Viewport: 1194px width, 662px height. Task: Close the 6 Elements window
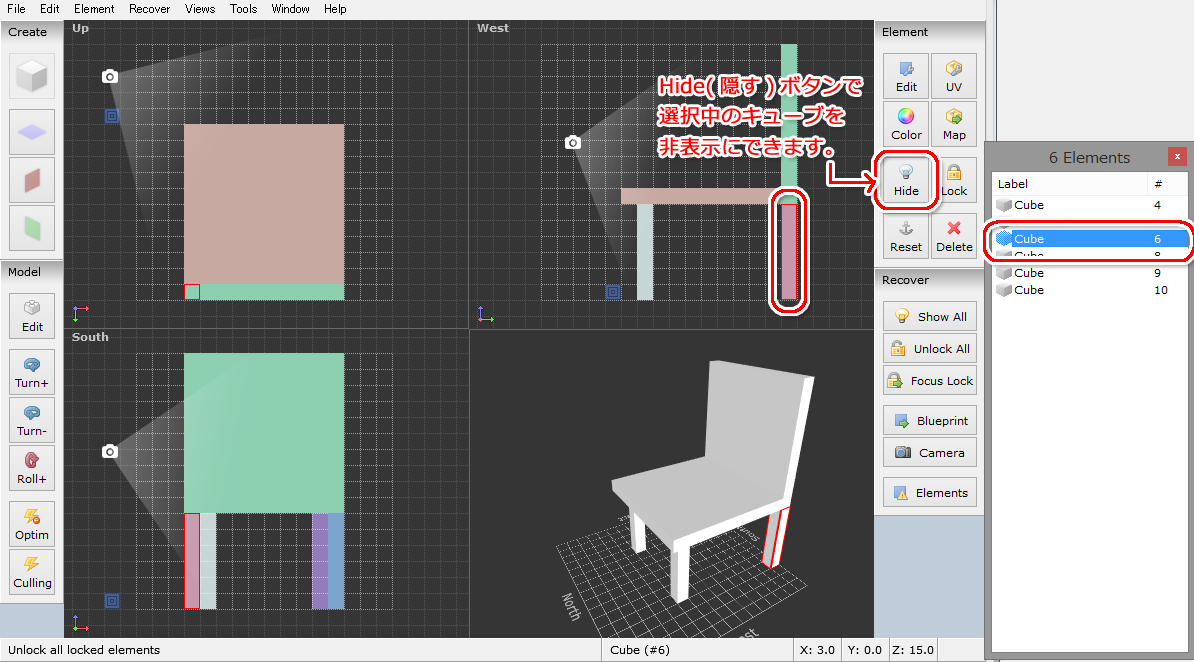(1177, 156)
